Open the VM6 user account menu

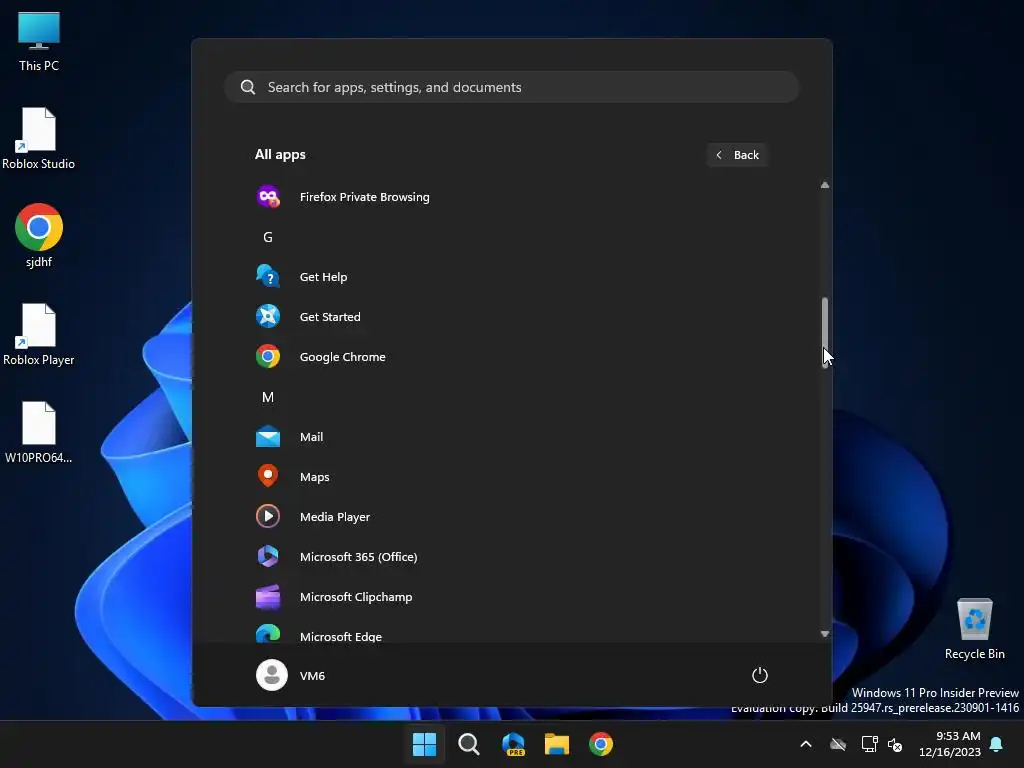291,675
